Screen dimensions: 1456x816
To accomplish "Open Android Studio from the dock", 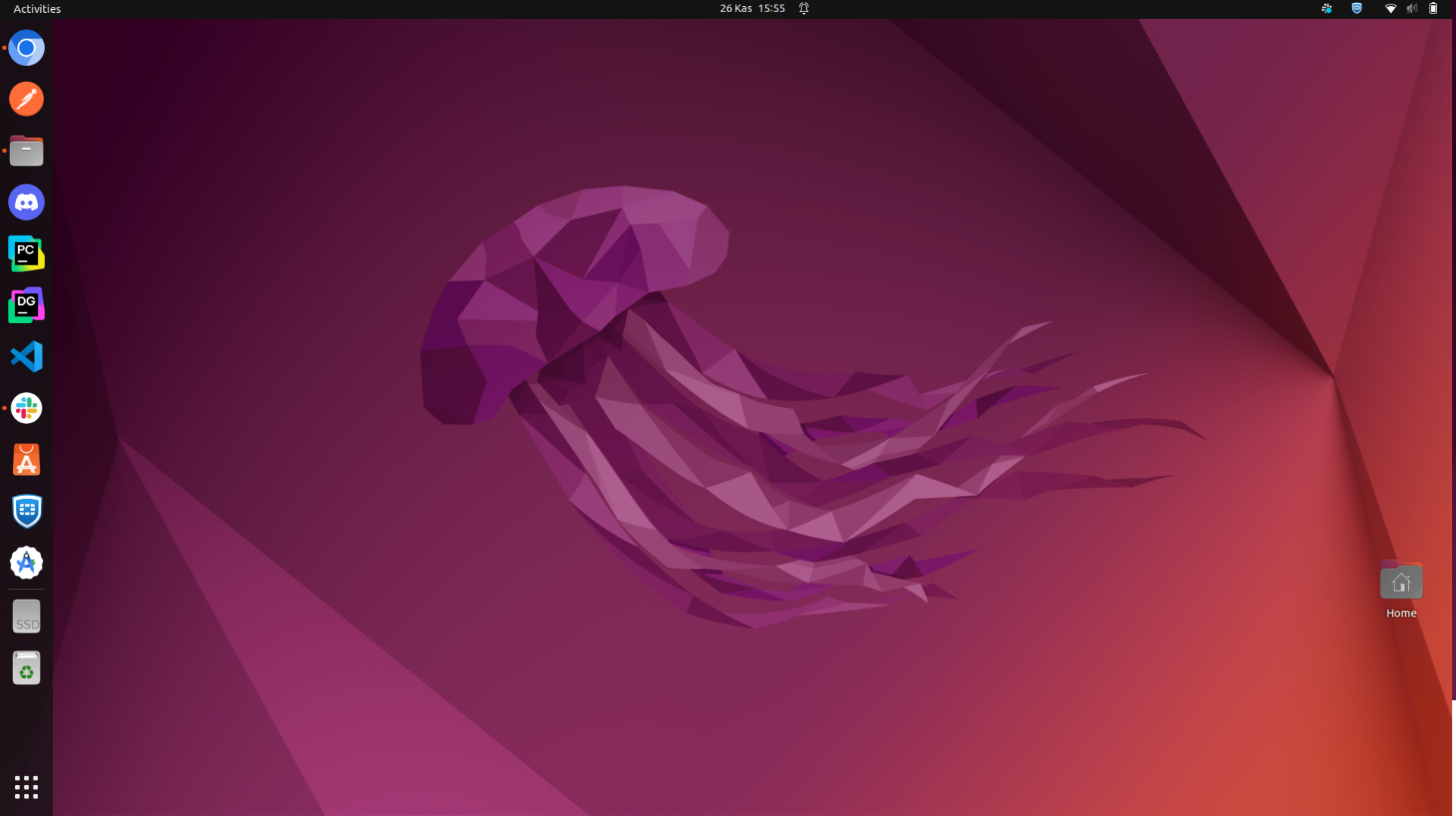I will click(27, 563).
